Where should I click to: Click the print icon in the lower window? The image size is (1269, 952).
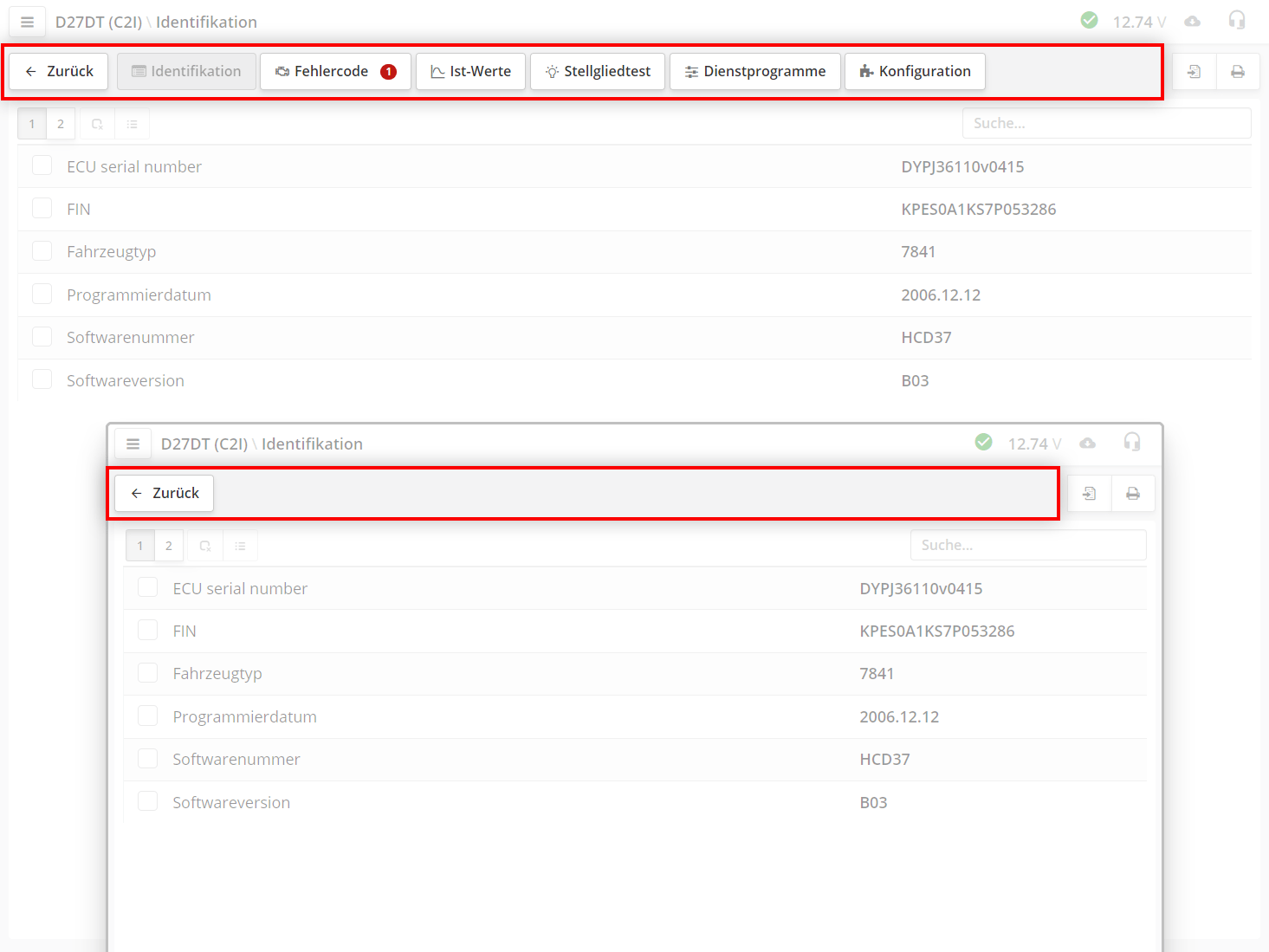click(x=1132, y=494)
